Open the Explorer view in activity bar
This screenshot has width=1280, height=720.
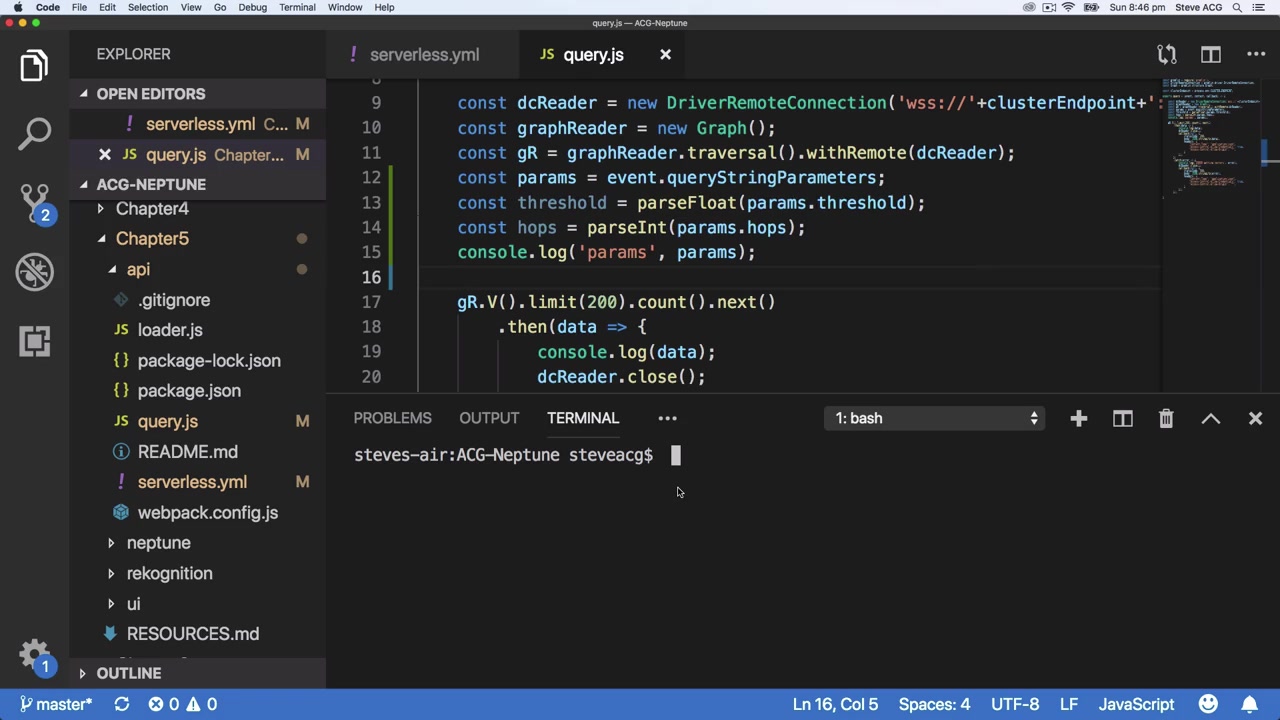(x=34, y=66)
